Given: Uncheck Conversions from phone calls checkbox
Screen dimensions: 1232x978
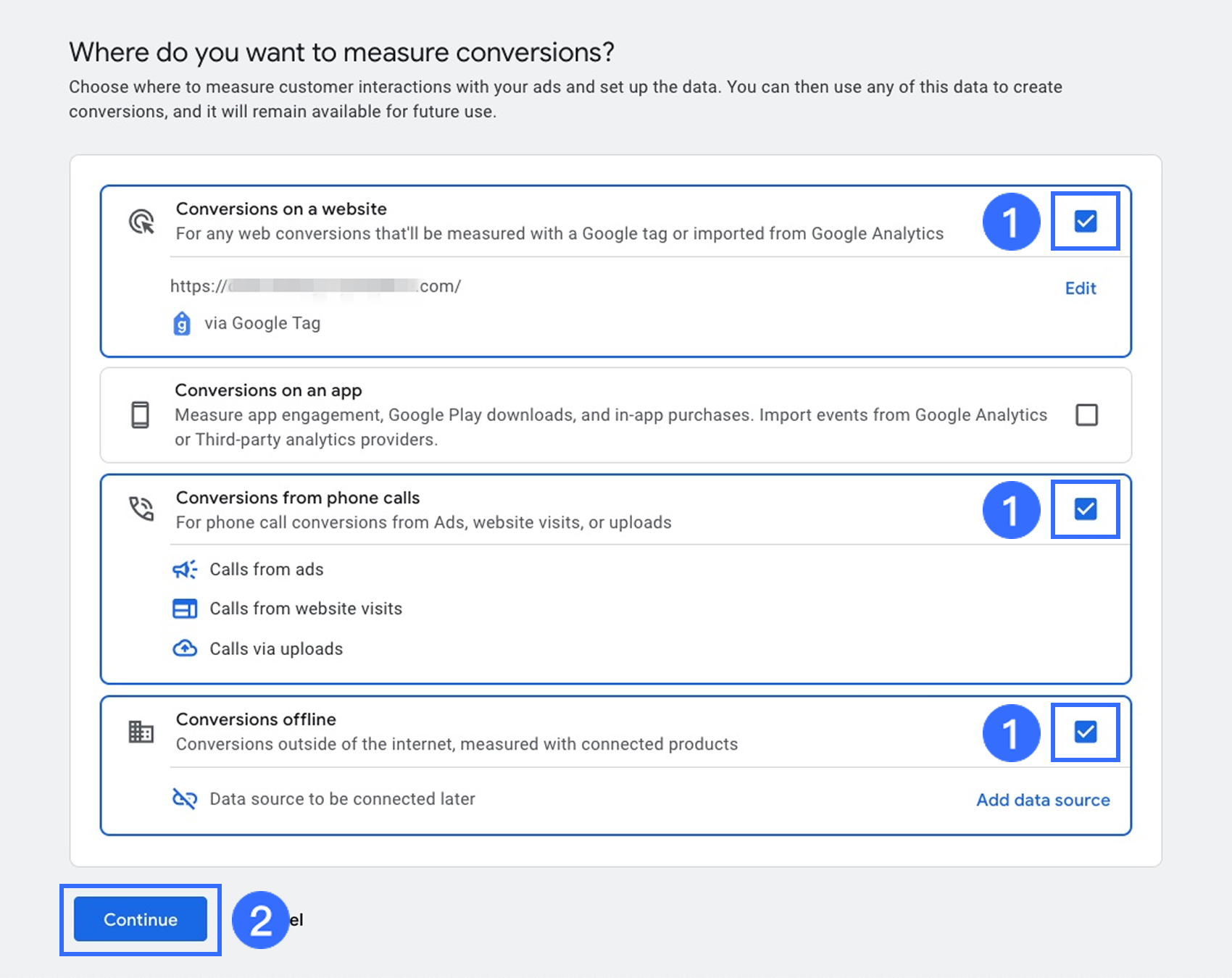Looking at the screenshot, I should [x=1085, y=509].
